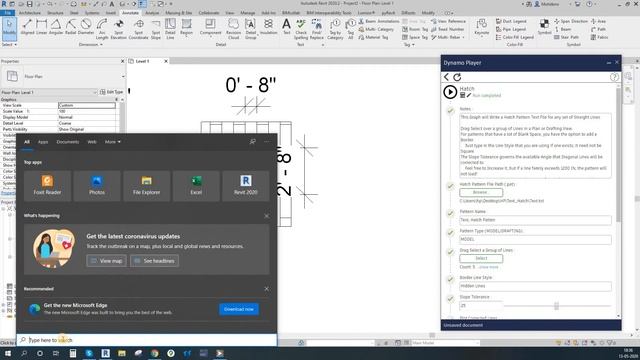Open Dynamo Player help
The width and height of the screenshot is (640, 360).
click(614, 77)
